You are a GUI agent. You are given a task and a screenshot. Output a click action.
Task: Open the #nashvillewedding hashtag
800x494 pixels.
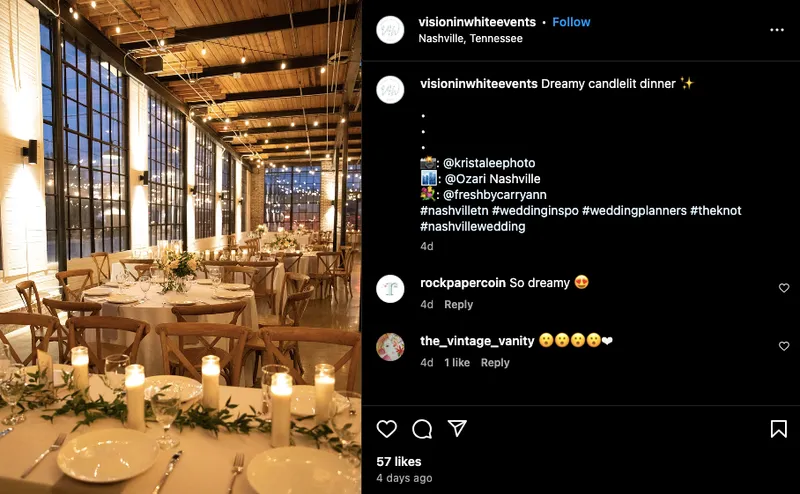[x=472, y=226]
